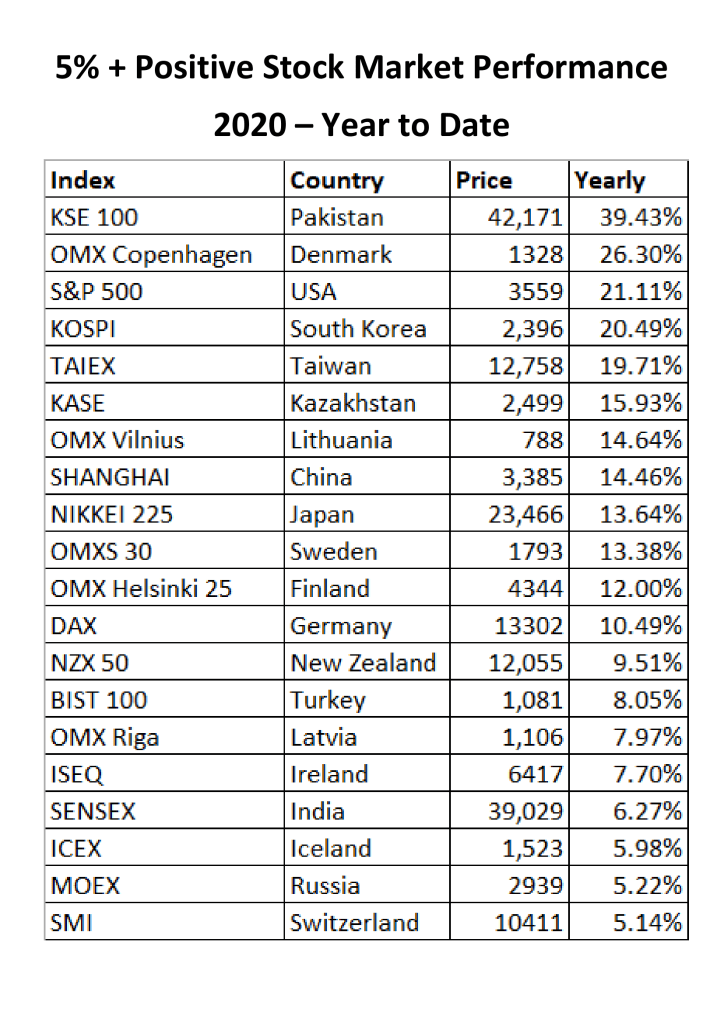The image size is (724, 1023).
Task: Click the Country column header
Action: click(336, 181)
